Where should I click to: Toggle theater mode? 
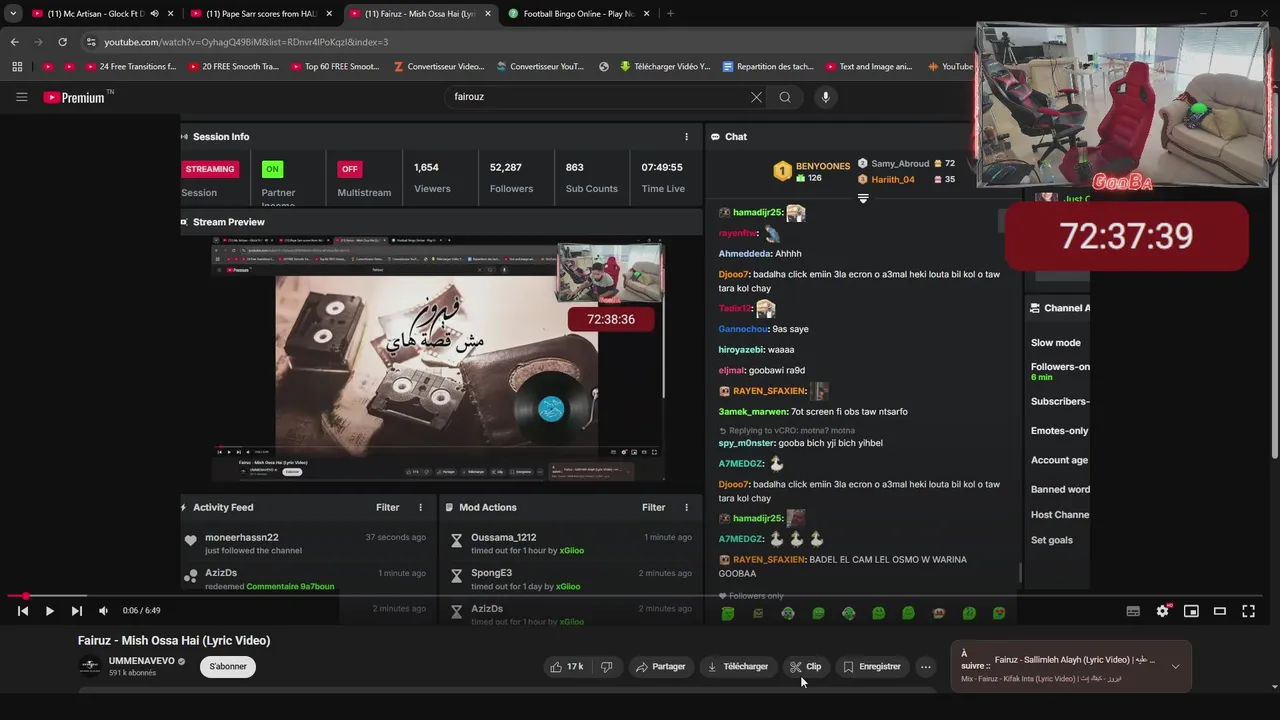point(1220,611)
